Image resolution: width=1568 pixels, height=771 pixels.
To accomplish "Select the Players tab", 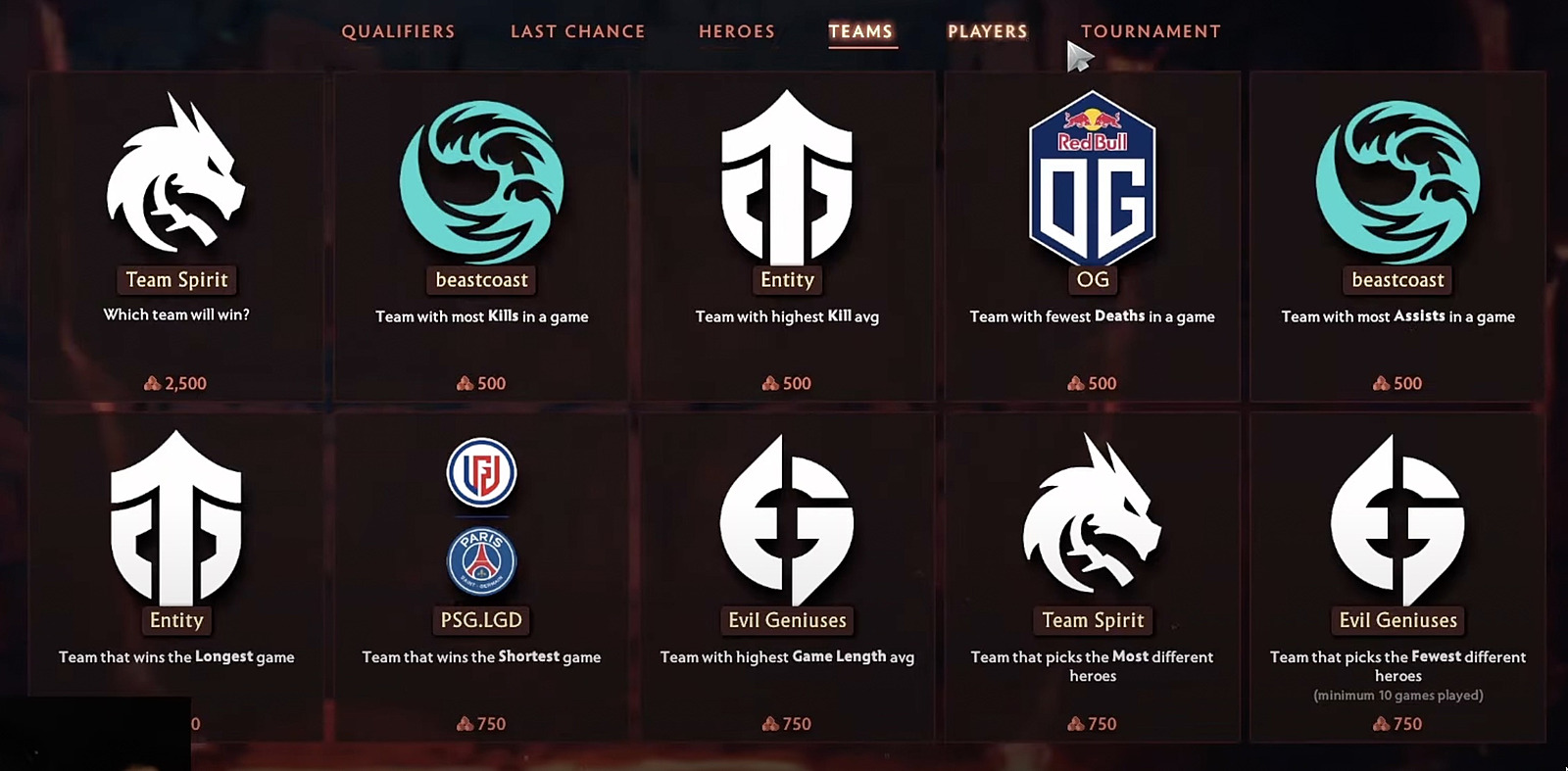I will [988, 31].
